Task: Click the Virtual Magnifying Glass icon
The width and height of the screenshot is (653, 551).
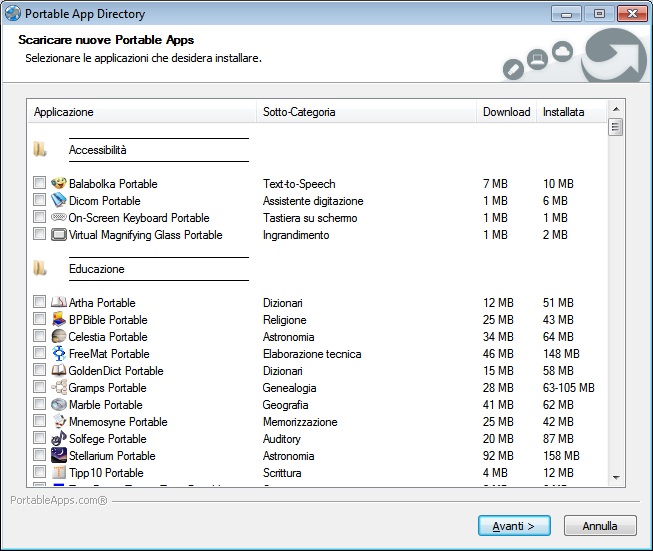Action: coord(59,234)
